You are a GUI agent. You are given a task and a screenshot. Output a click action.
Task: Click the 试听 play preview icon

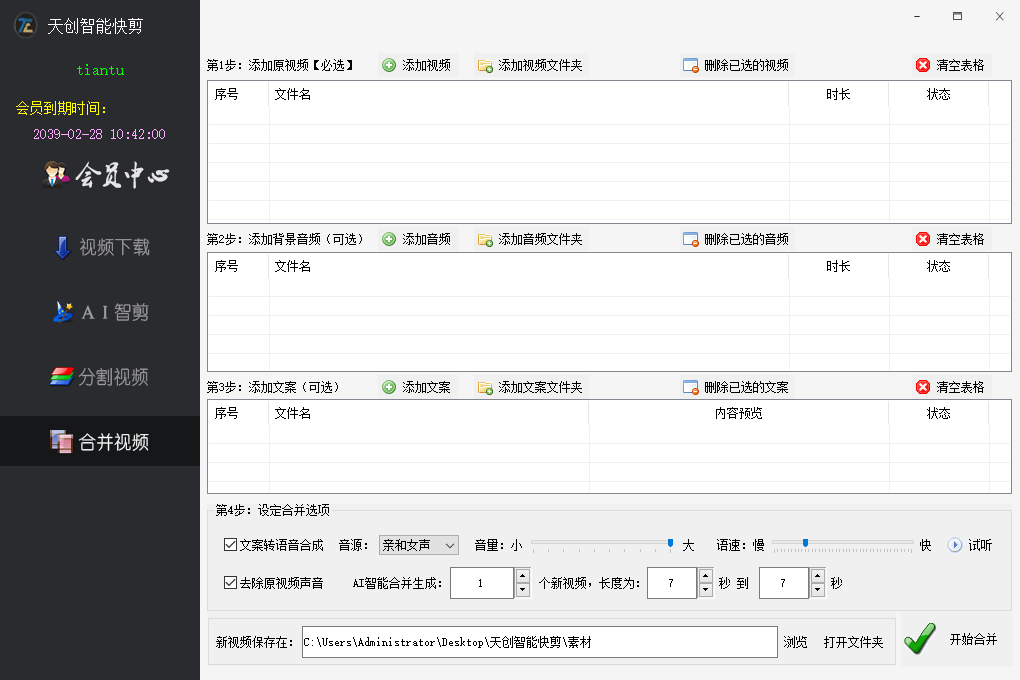tap(954, 545)
